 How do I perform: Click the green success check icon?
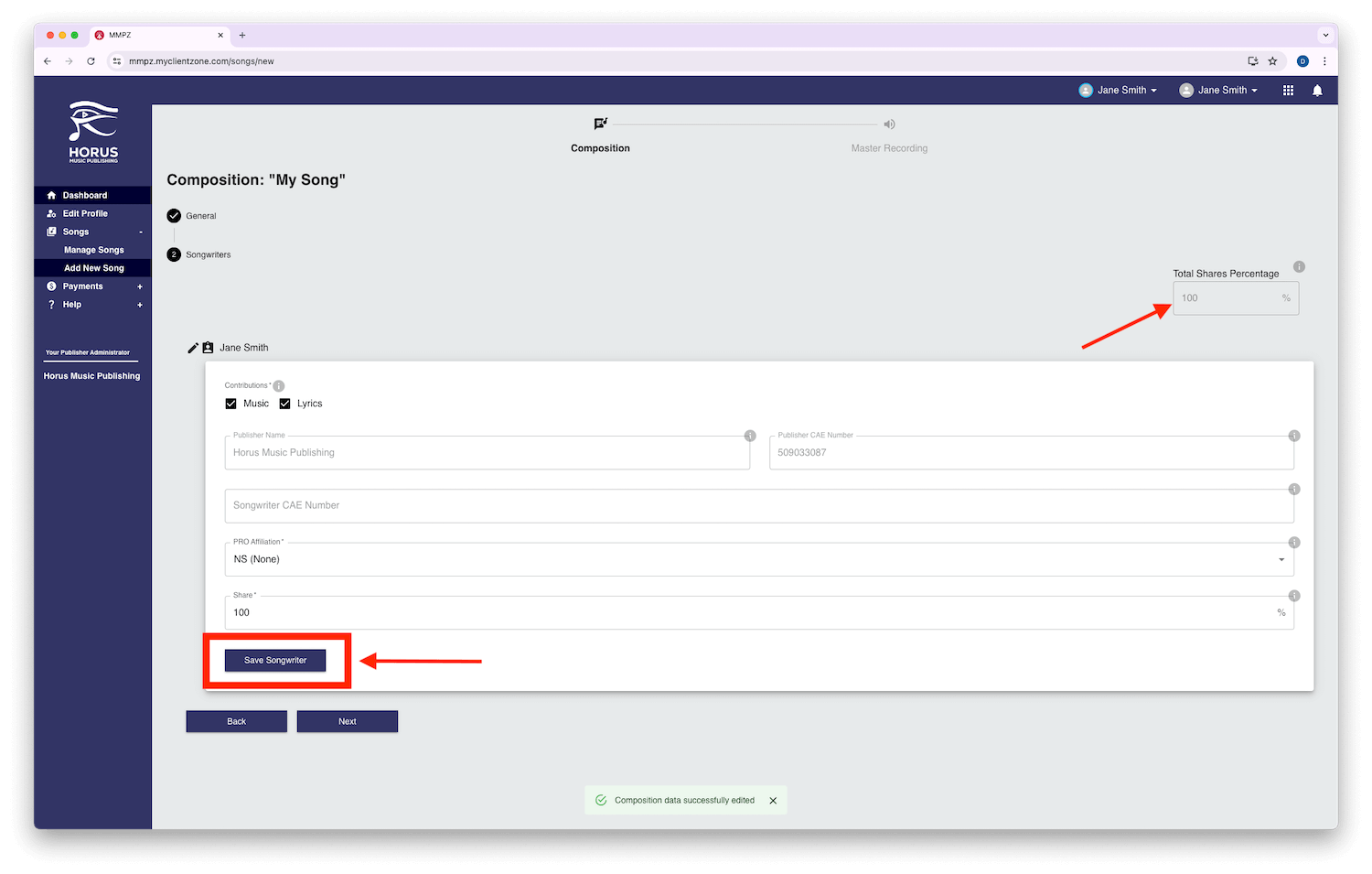601,800
